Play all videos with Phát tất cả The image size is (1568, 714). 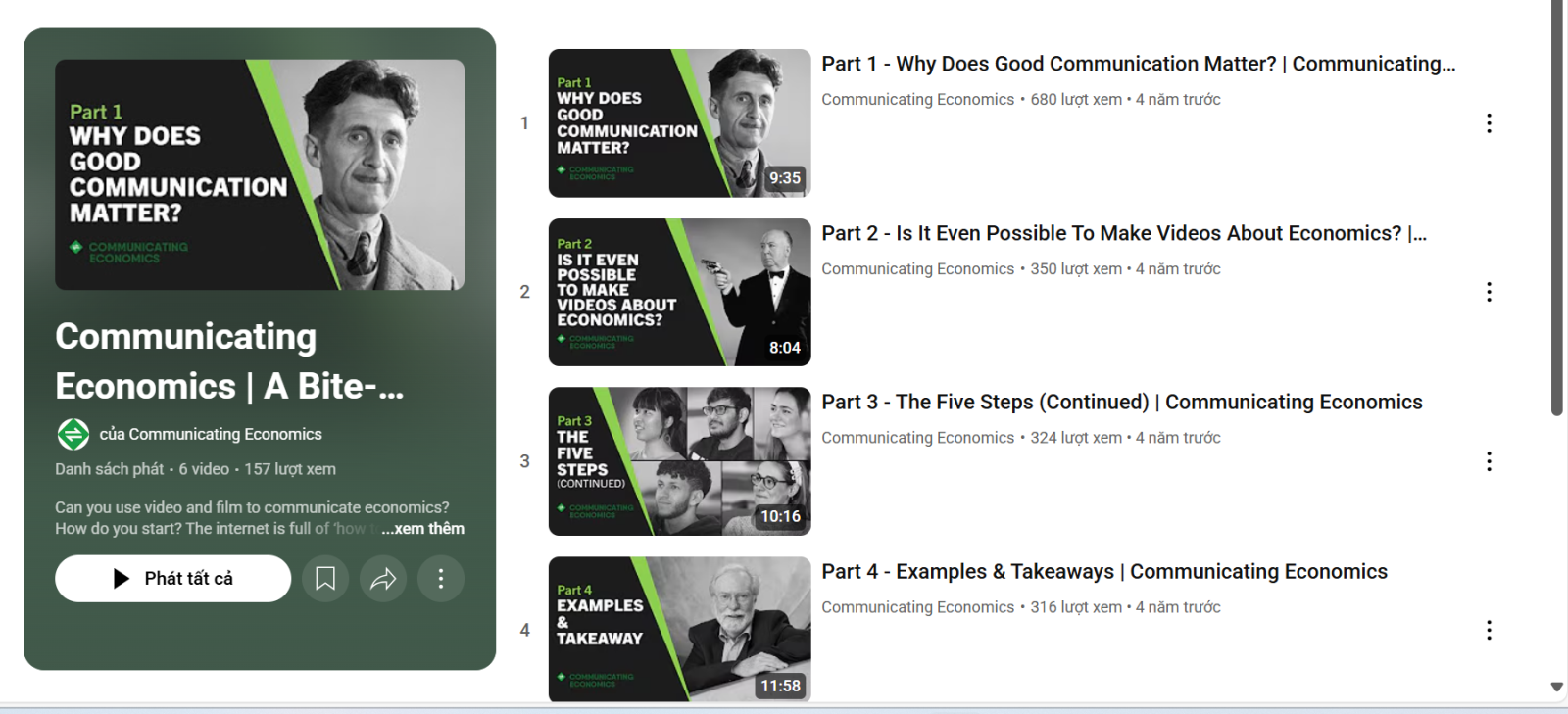coord(173,579)
